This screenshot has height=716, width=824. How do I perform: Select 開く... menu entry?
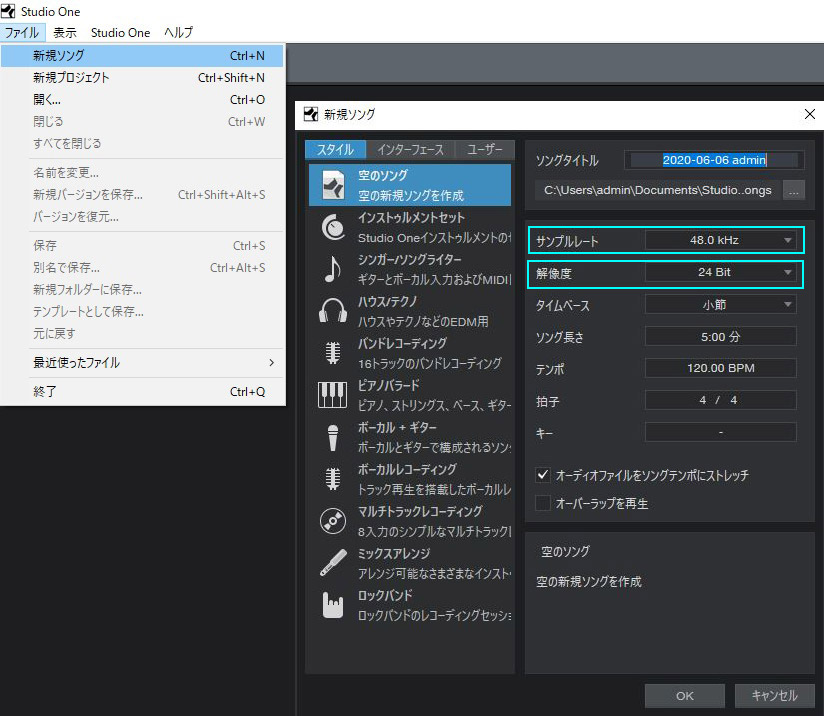point(142,100)
